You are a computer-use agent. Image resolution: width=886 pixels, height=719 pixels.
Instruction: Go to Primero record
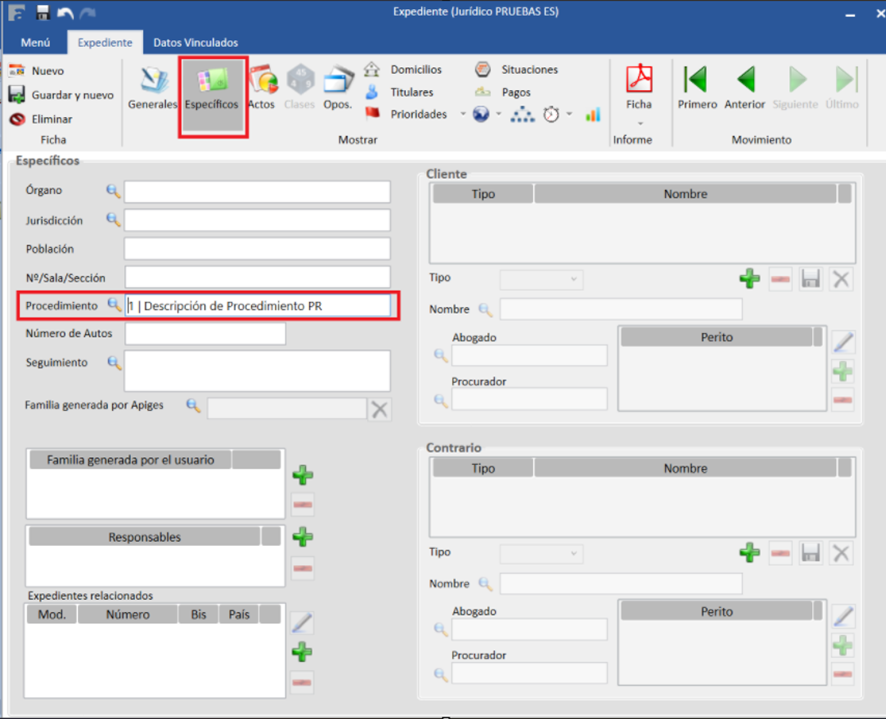click(x=697, y=87)
